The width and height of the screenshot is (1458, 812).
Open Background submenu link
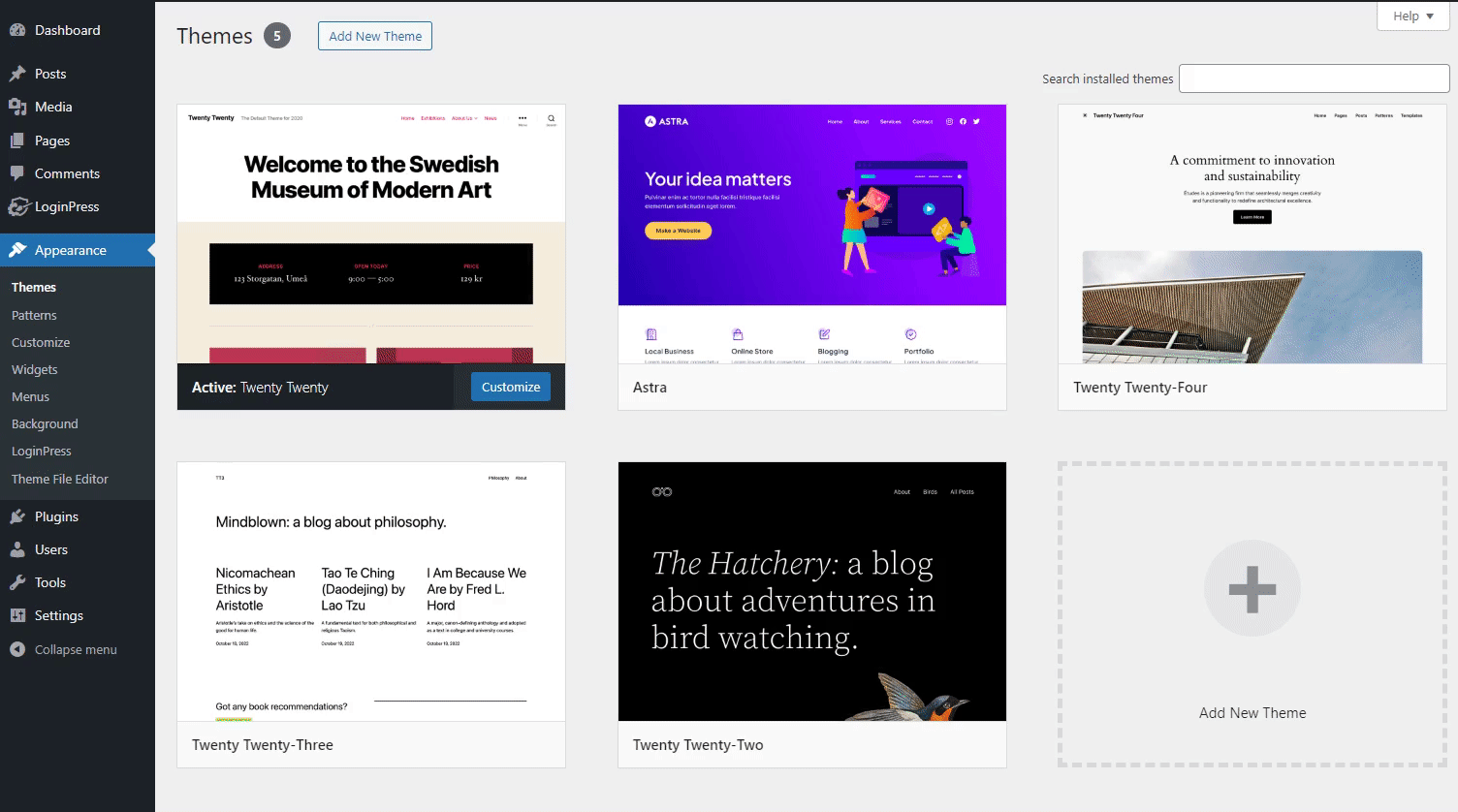tap(45, 423)
